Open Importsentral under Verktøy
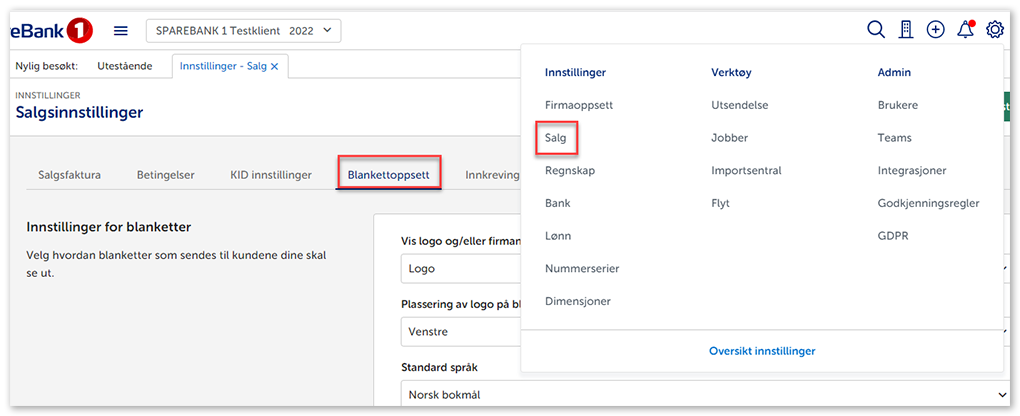 click(746, 170)
